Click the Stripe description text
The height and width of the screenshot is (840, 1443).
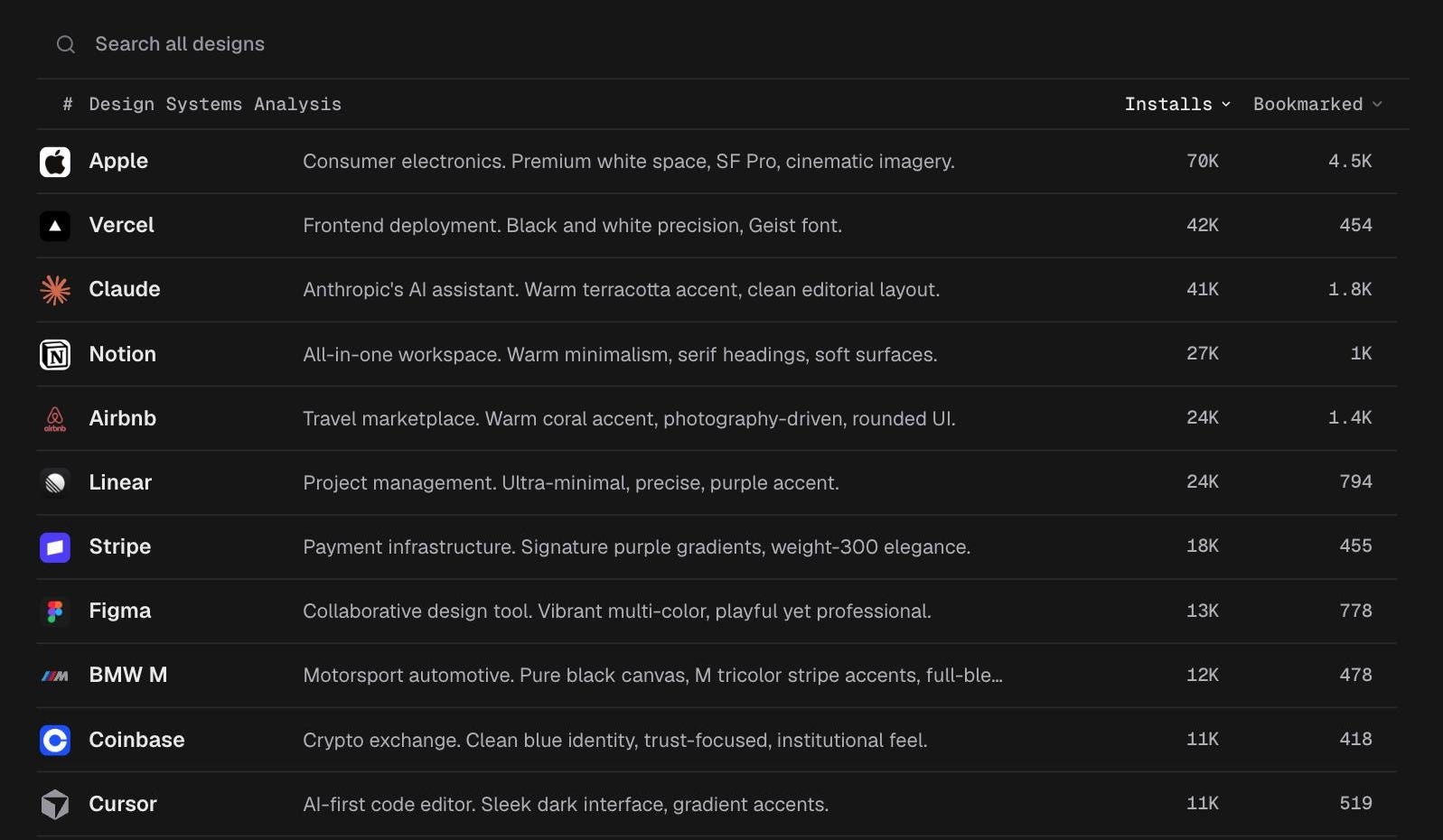tap(636, 546)
